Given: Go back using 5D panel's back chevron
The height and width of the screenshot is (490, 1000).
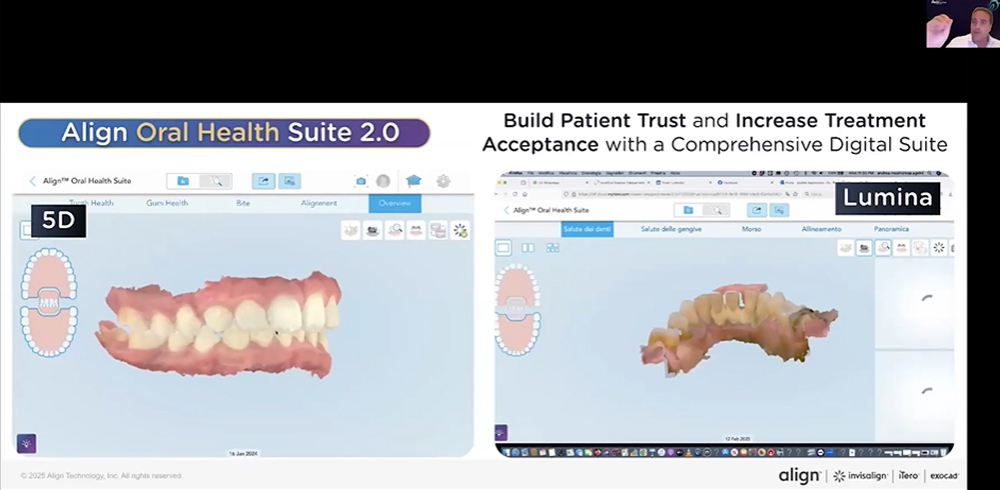Looking at the screenshot, I should pyautogui.click(x=33, y=181).
